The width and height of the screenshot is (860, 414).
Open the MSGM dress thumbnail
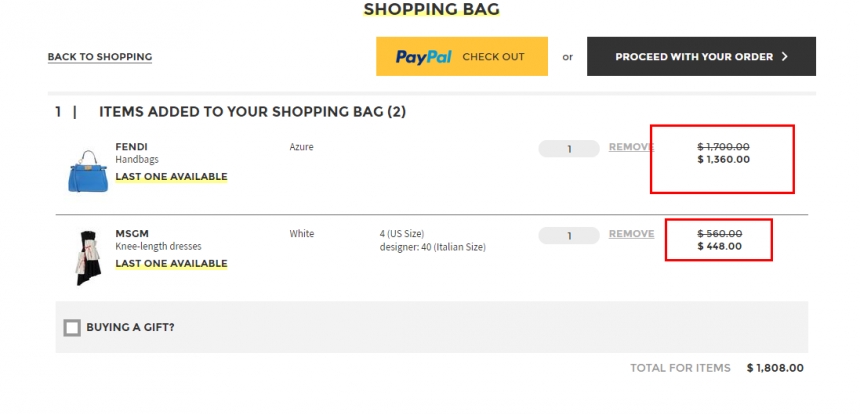click(87, 258)
